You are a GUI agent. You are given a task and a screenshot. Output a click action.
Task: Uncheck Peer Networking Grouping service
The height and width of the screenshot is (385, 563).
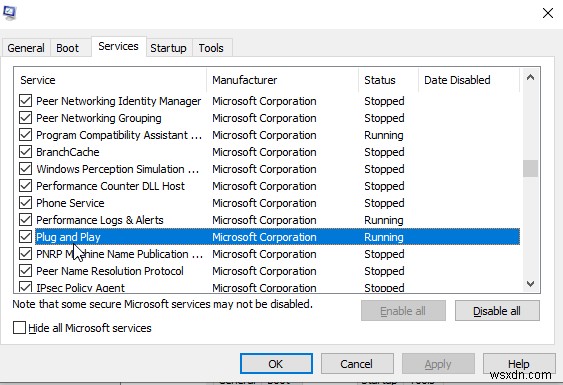[25, 118]
